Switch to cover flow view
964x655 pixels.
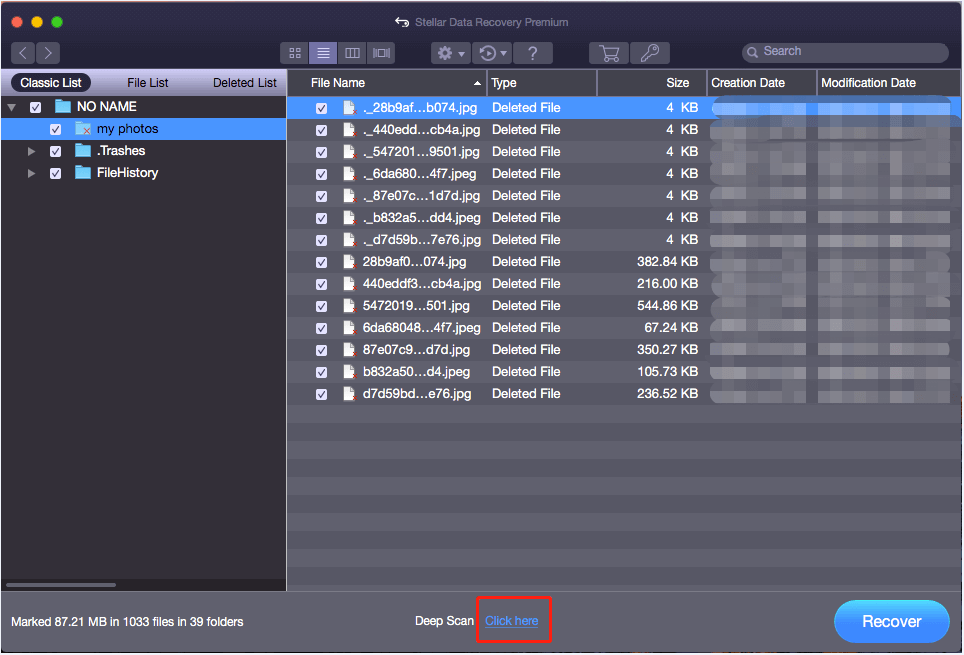click(381, 53)
